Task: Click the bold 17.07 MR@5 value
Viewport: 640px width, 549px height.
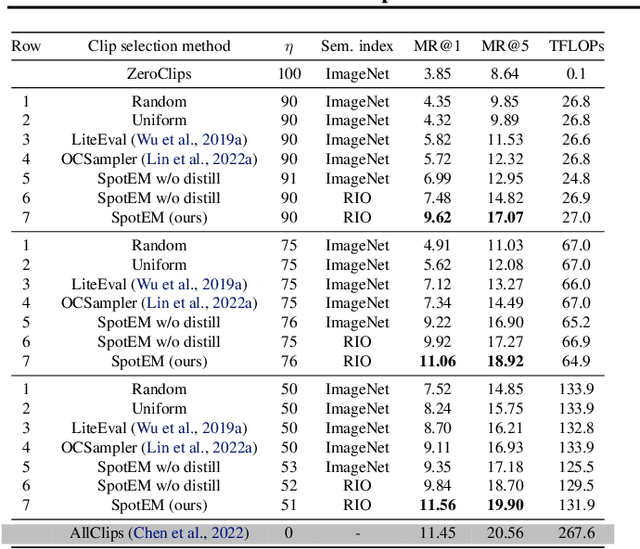Action: pos(505,217)
